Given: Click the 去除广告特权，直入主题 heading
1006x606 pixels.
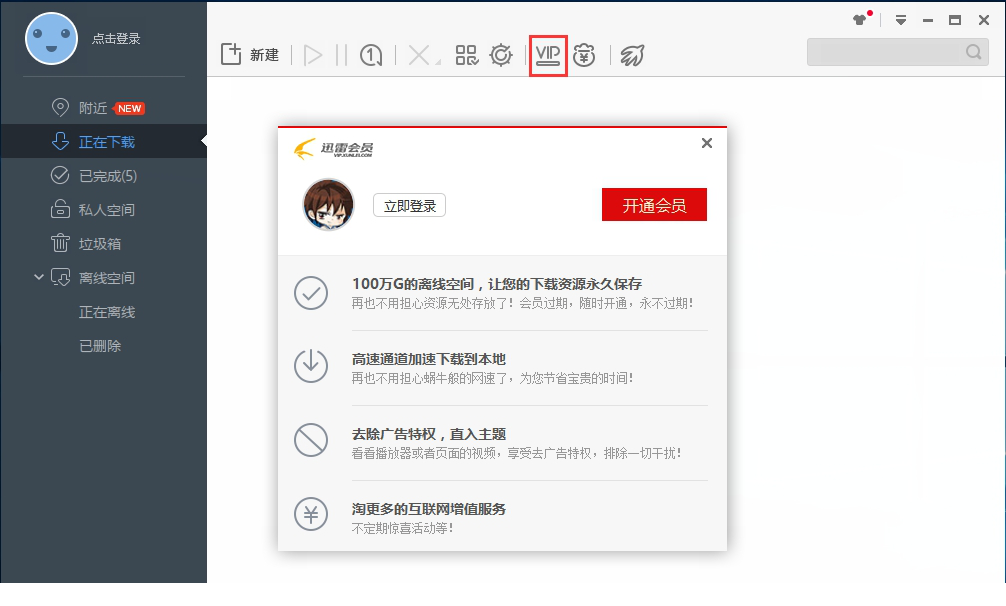Looking at the screenshot, I should (x=429, y=433).
